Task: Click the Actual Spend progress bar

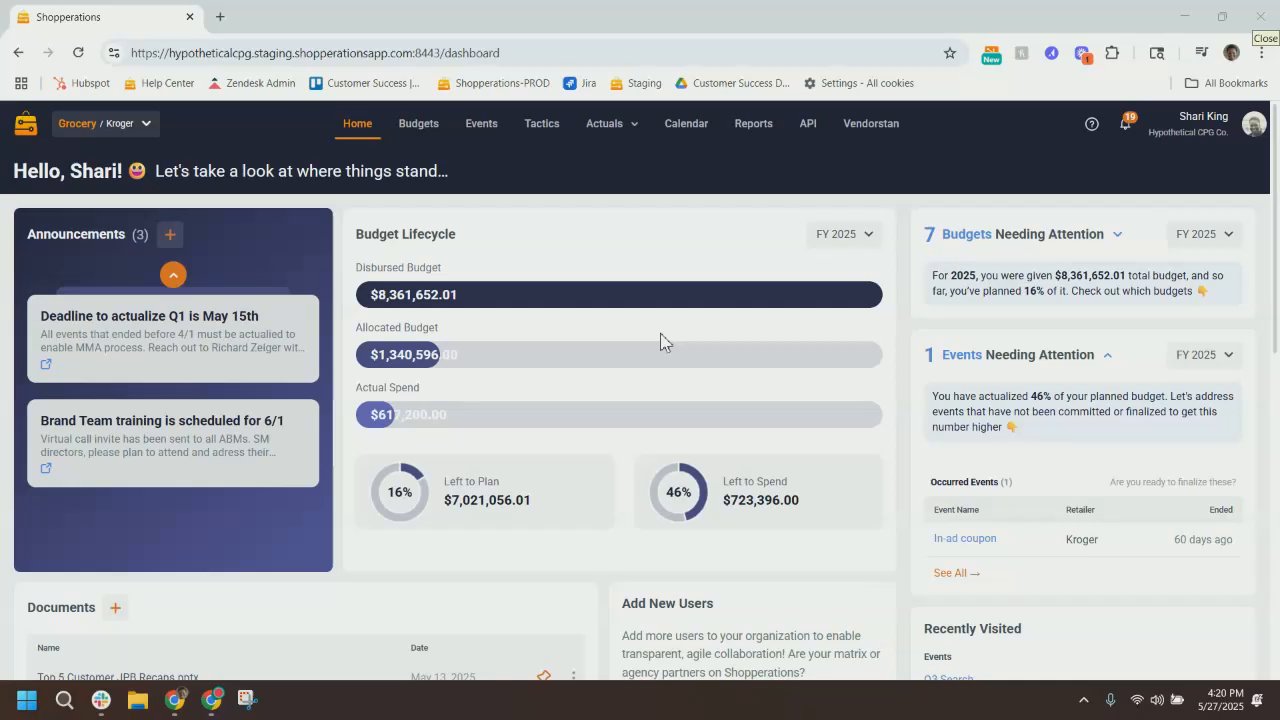Action: 619,415
